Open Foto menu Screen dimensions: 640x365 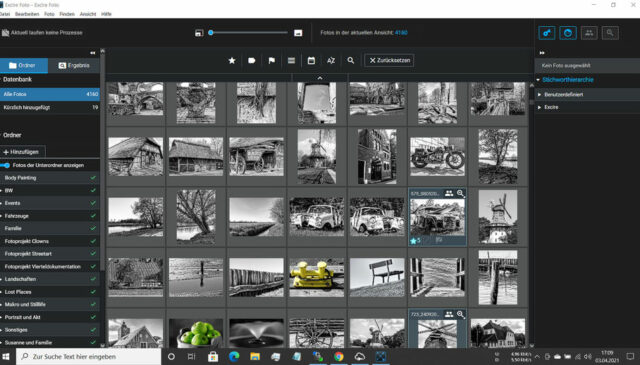(49, 14)
